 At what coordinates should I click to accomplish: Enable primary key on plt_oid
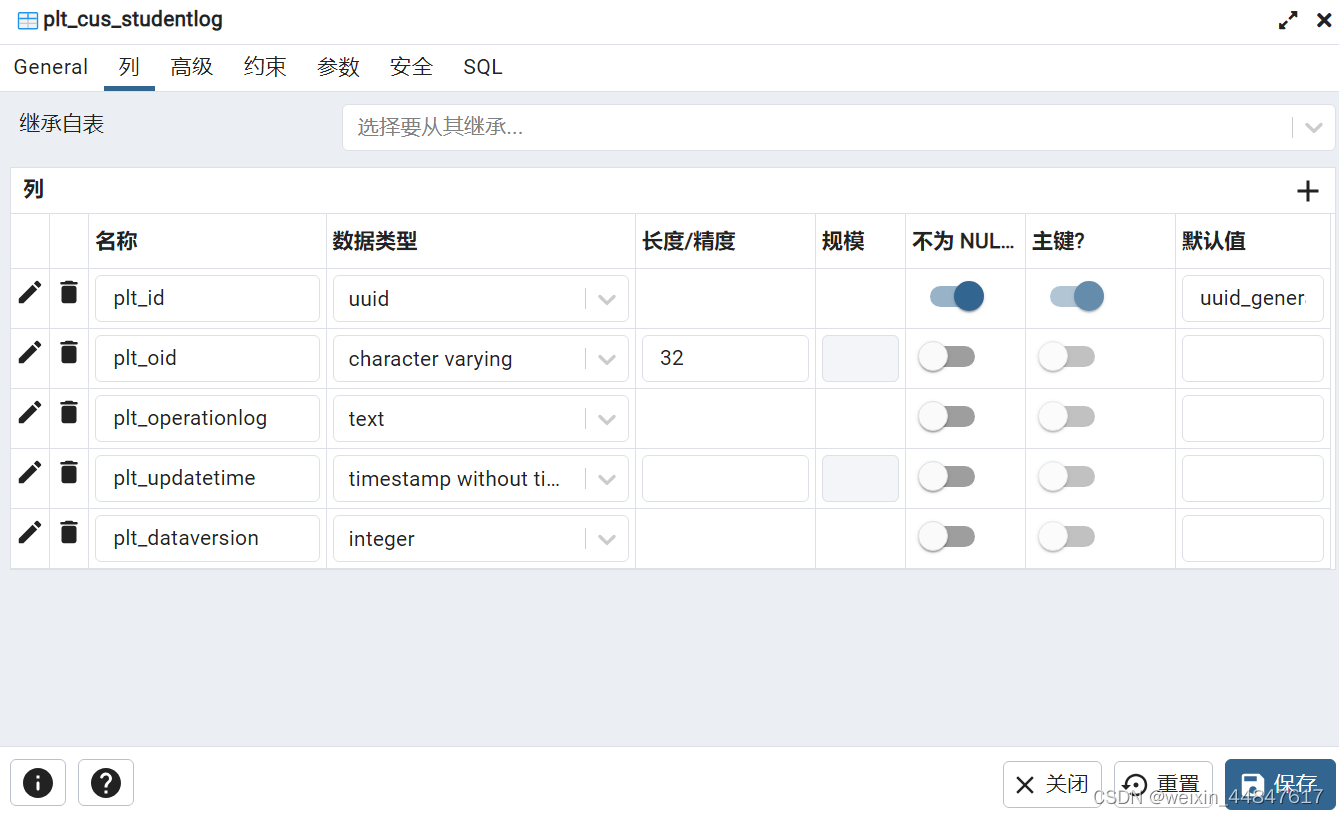click(x=1066, y=356)
